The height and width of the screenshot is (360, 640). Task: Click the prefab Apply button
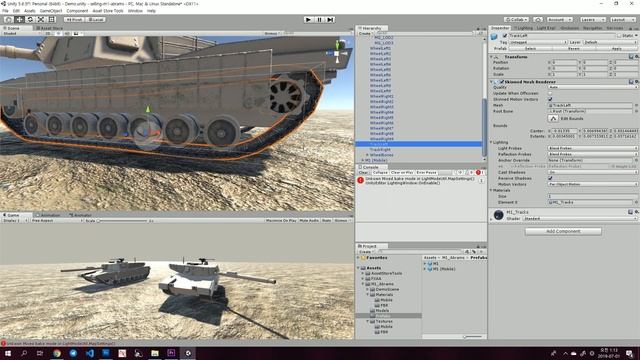[x=616, y=49]
